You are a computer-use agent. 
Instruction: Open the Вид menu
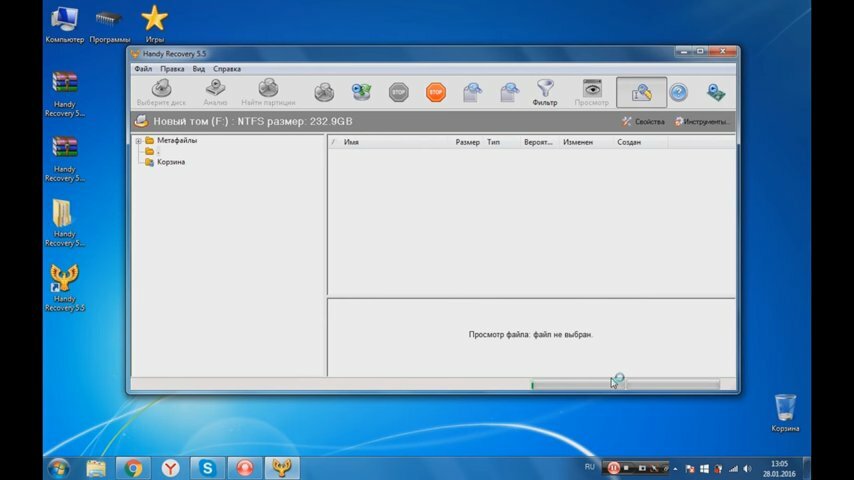(x=199, y=69)
